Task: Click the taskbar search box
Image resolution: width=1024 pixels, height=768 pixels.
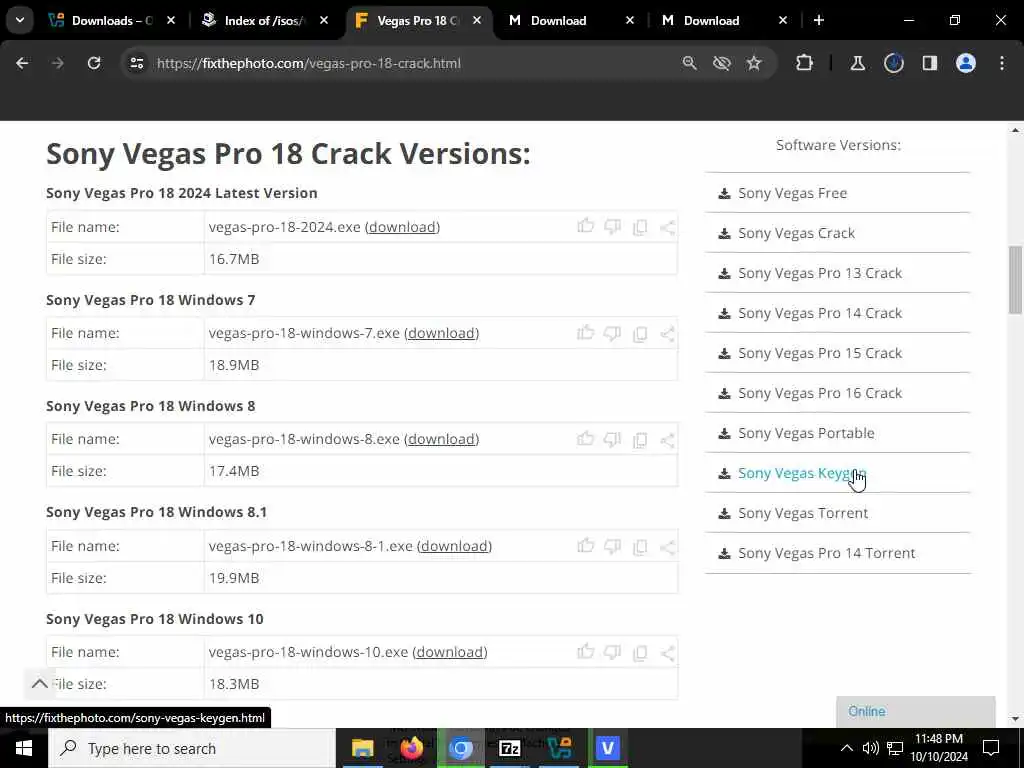Action: tap(192, 748)
